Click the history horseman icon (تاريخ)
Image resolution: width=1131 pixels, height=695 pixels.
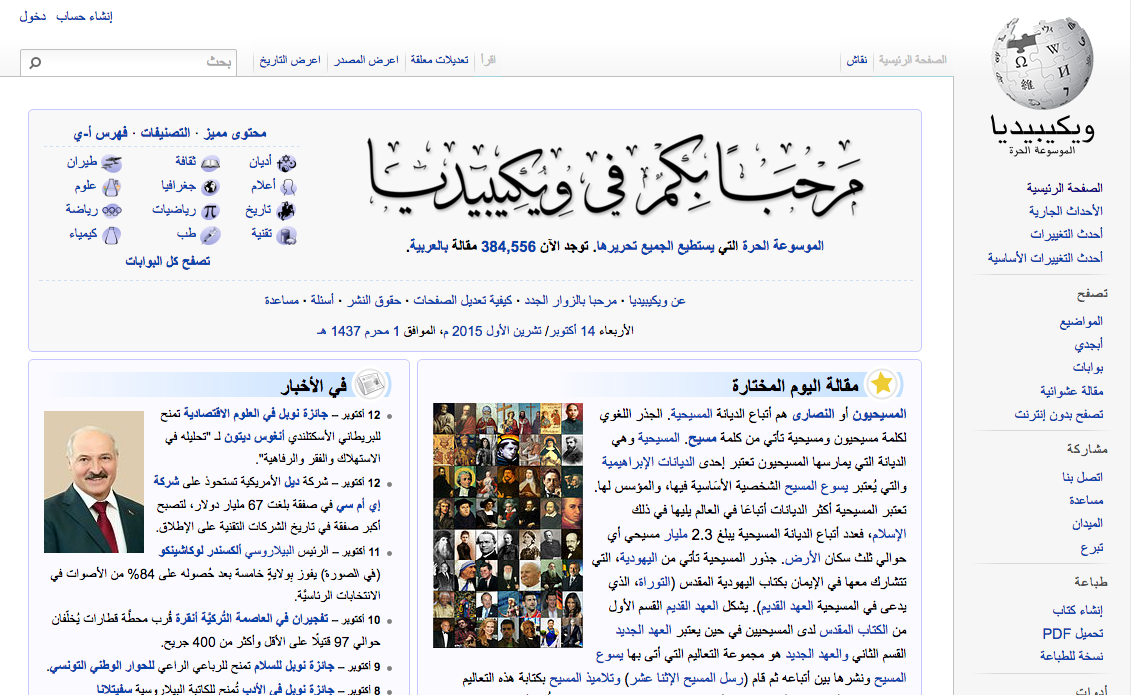coord(287,210)
